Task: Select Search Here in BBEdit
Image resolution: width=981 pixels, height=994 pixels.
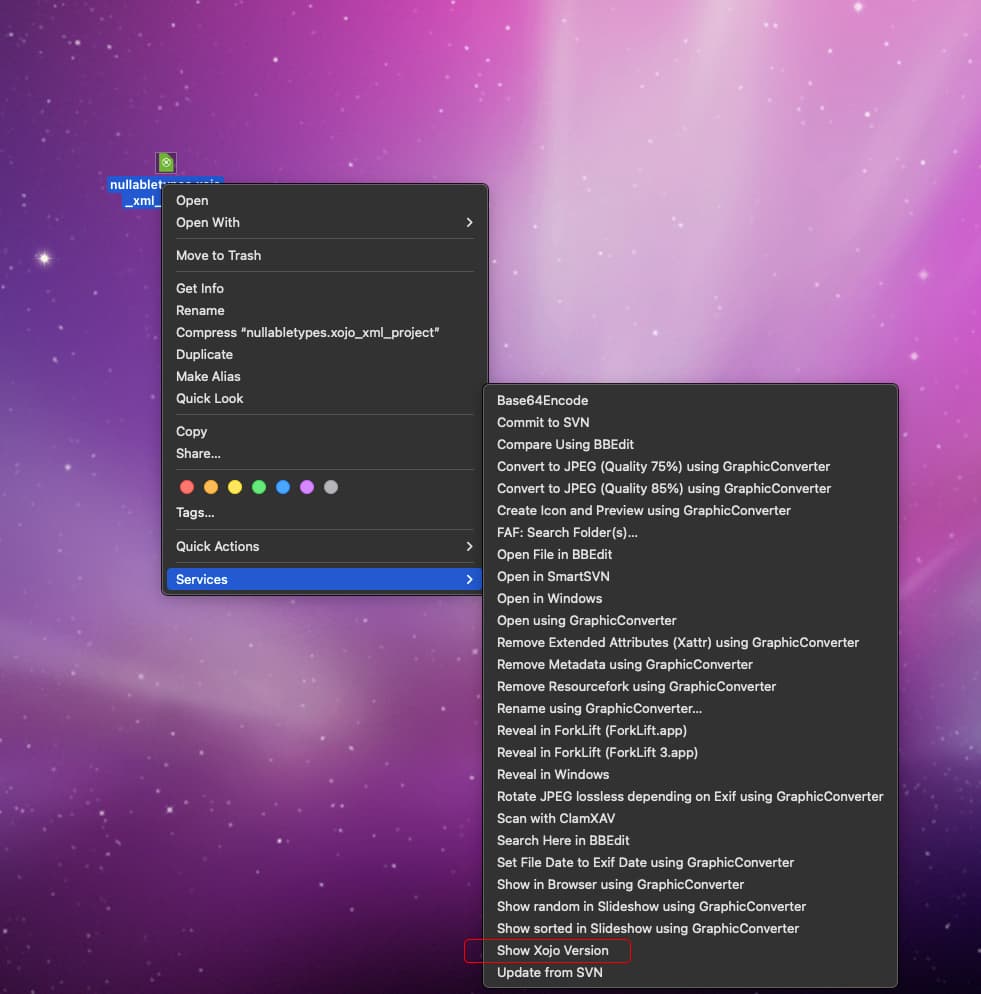Action: click(690, 841)
